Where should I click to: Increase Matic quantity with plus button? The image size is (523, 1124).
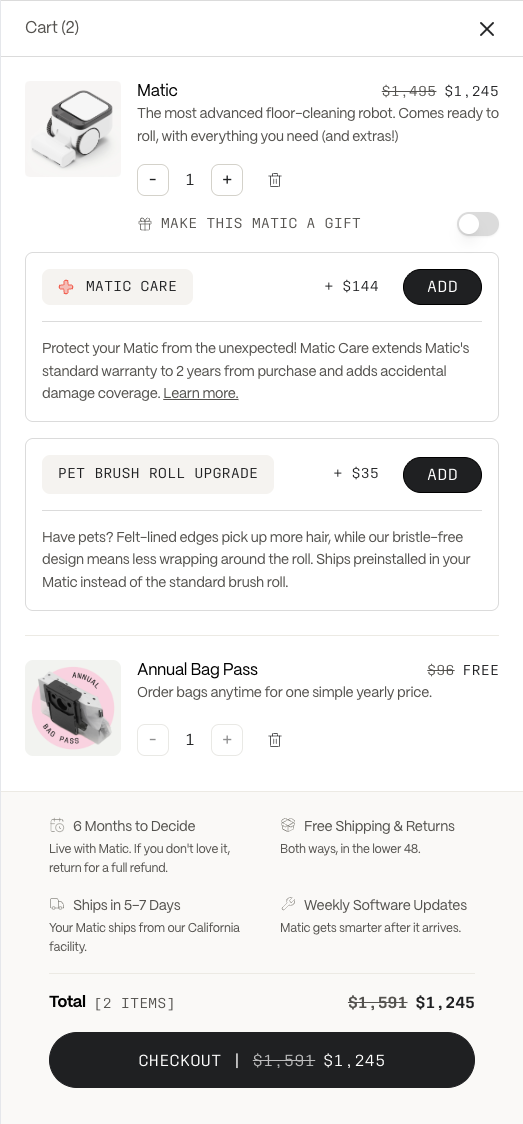pyautogui.click(x=227, y=180)
